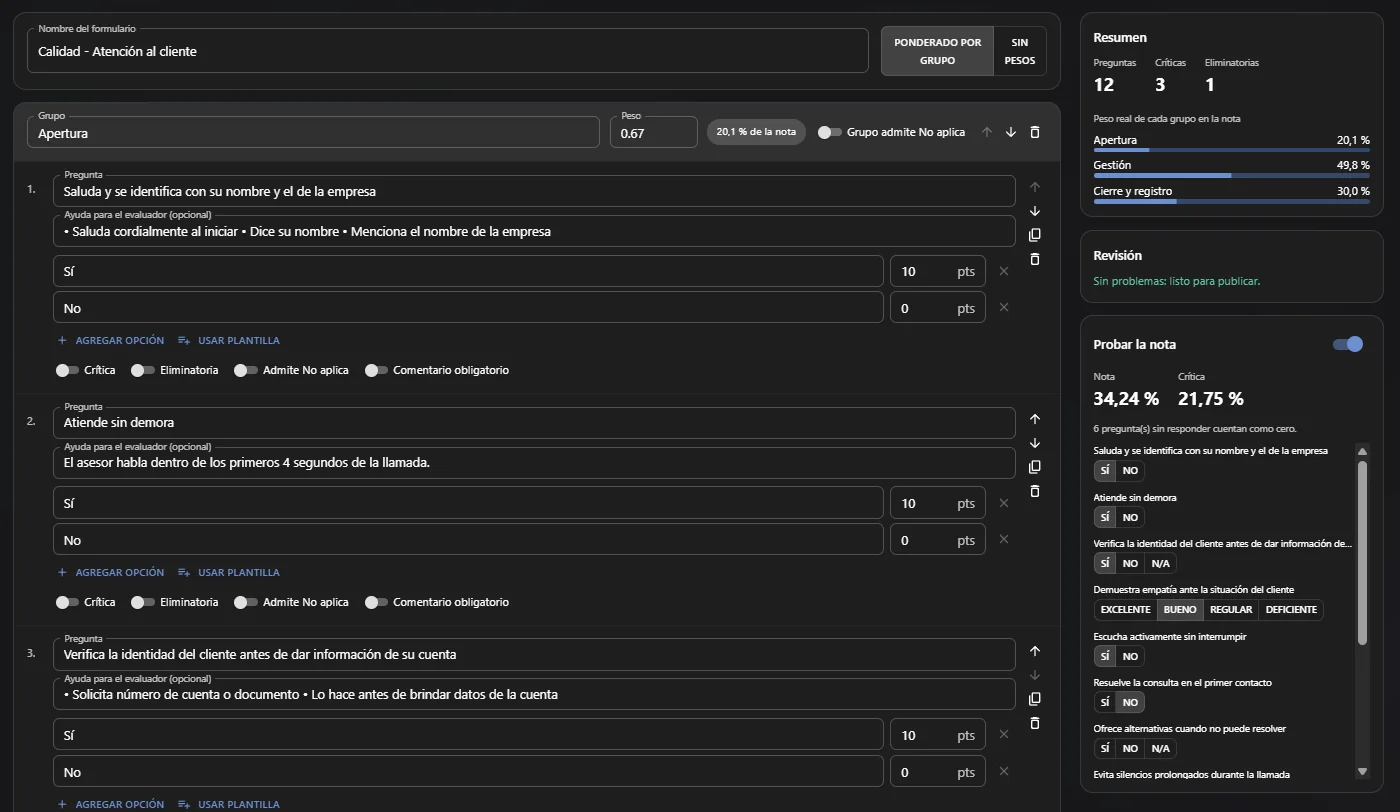Click the 'Nombre del formulario' field
The width and height of the screenshot is (1400, 812).
448,51
